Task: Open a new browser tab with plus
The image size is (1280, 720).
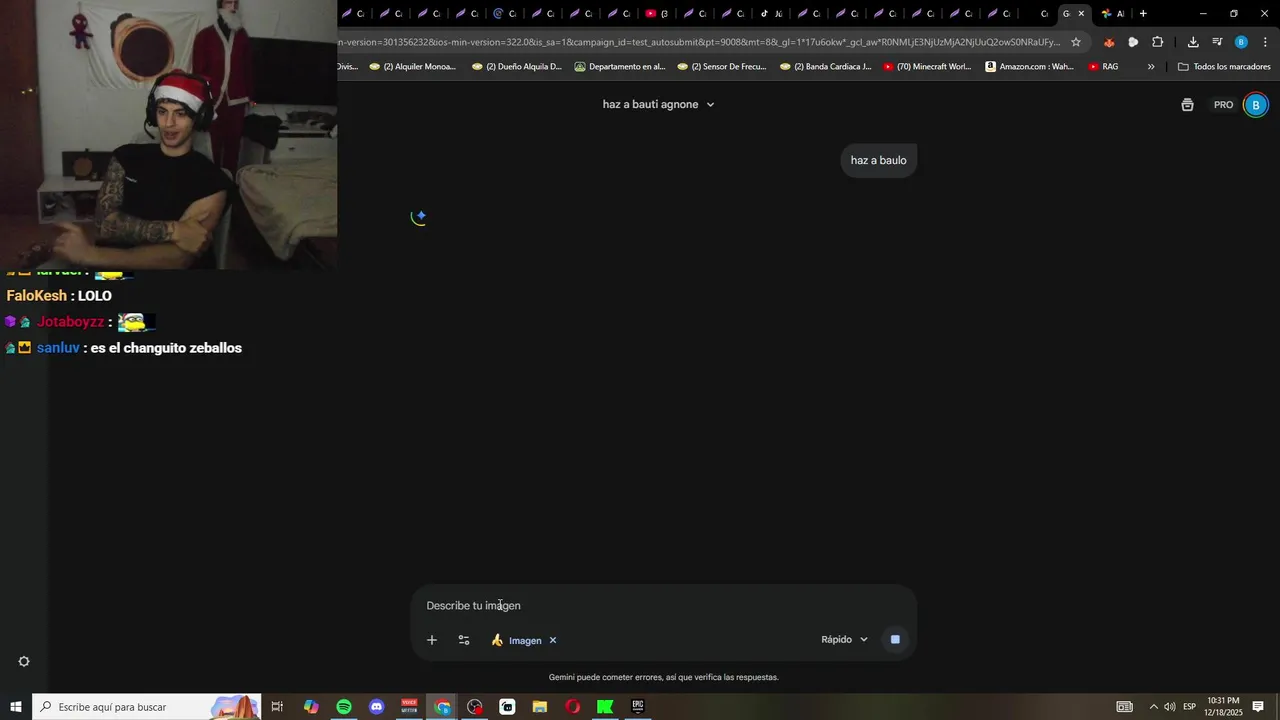Action: coord(1143,13)
